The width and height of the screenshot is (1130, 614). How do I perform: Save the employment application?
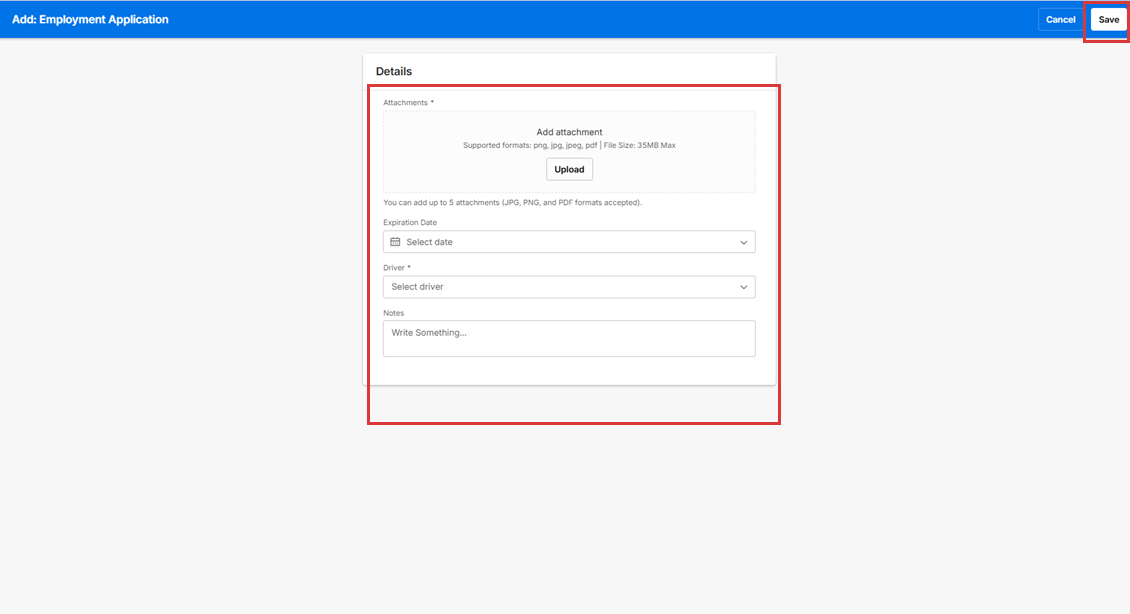coord(1108,20)
